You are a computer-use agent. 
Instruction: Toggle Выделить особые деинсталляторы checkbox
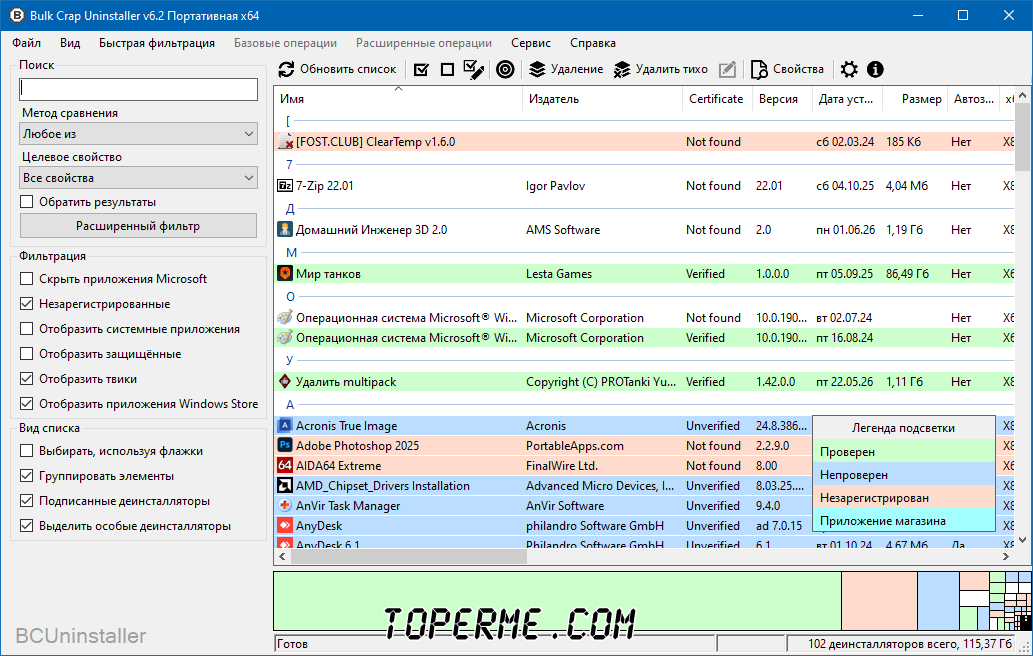(26, 526)
